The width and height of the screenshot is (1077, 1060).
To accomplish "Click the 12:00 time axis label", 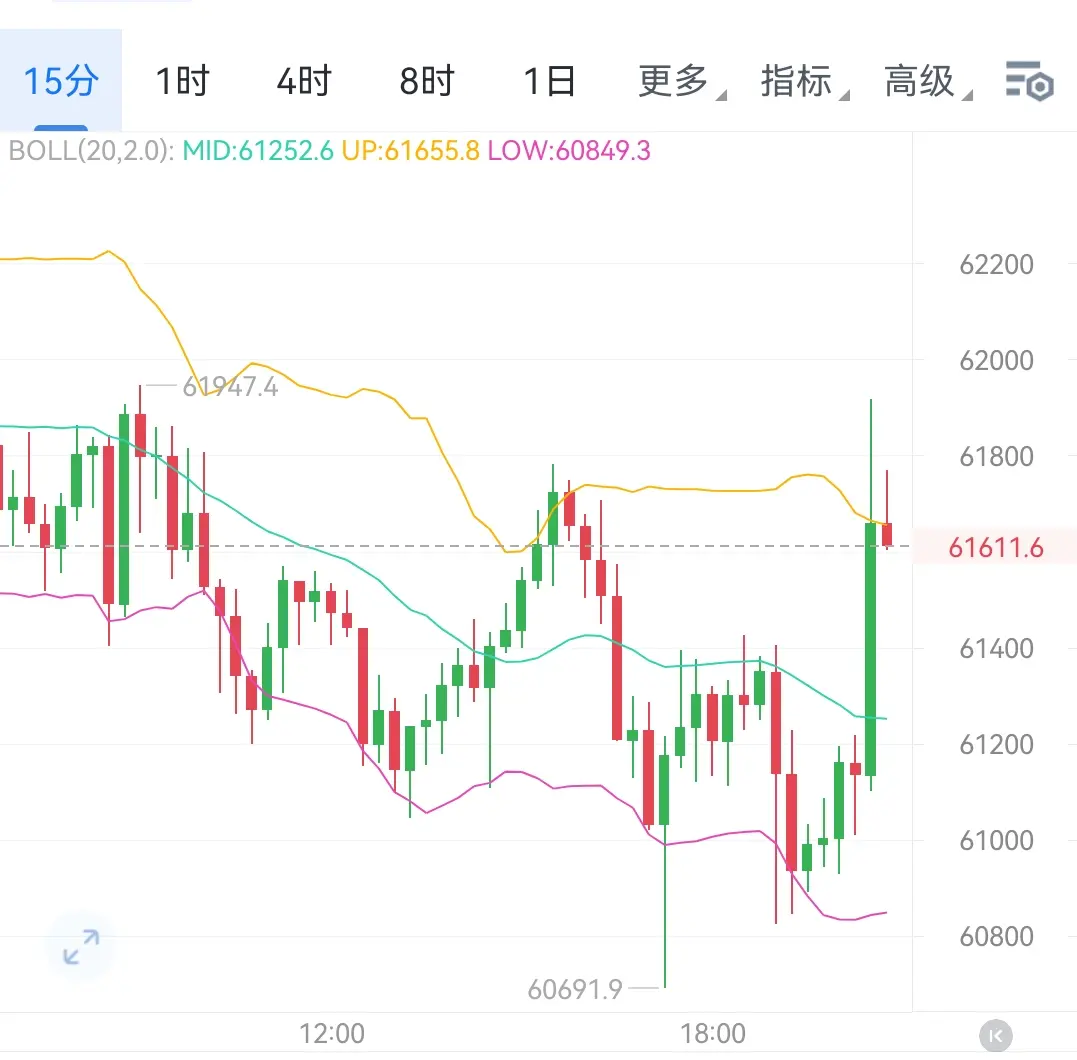I will point(332,1033).
